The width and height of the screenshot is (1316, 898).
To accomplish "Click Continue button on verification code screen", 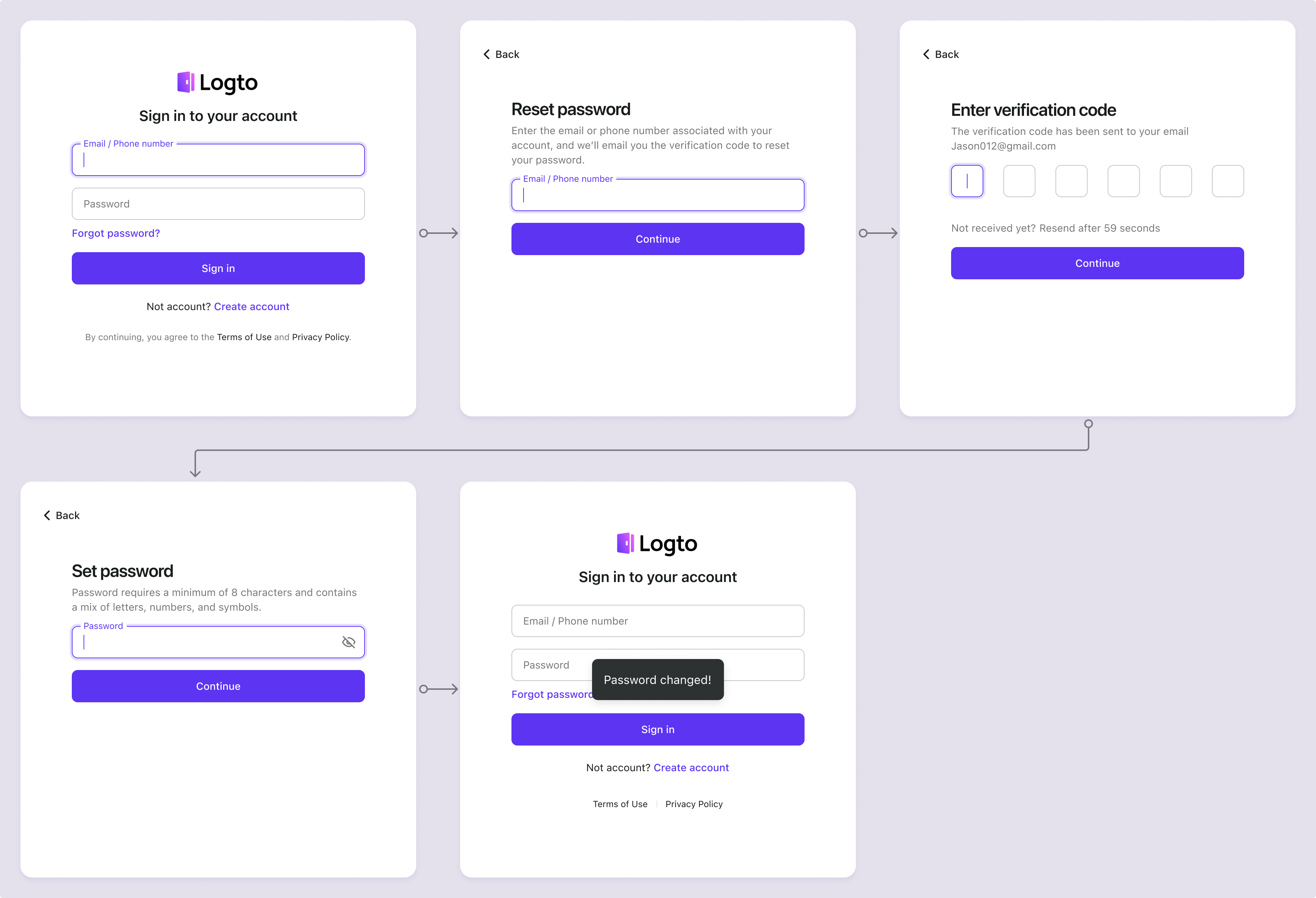I will pos(1097,263).
